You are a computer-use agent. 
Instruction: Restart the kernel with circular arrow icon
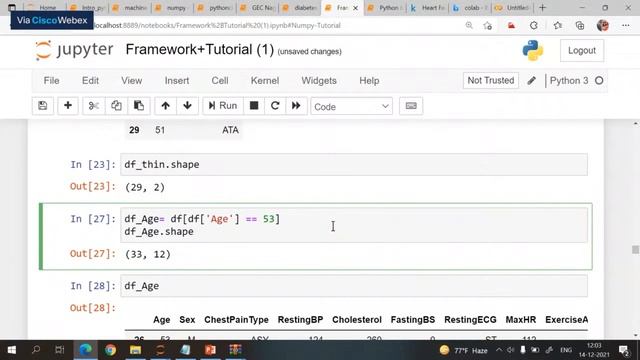point(275,106)
